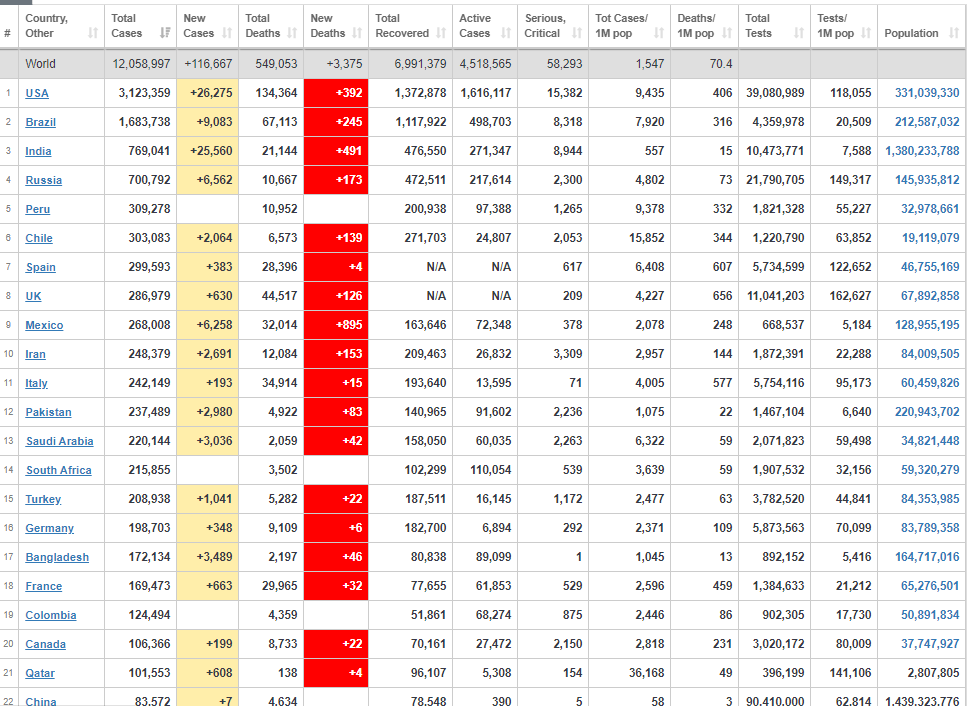969x706 pixels.
Task: Click India's population figure 1,380,233,788
Action: point(921,151)
